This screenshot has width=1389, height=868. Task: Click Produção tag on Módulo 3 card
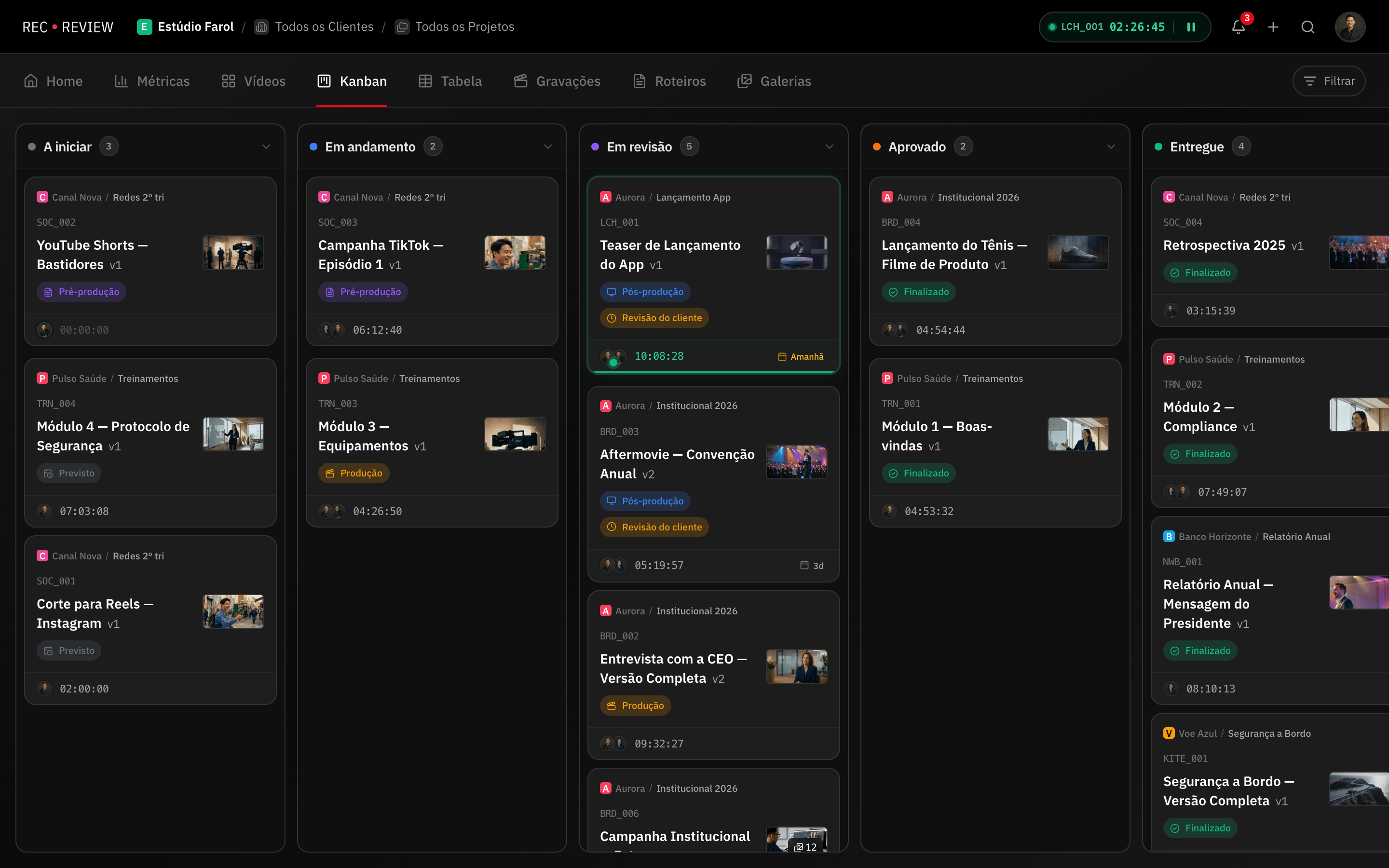coord(354,473)
